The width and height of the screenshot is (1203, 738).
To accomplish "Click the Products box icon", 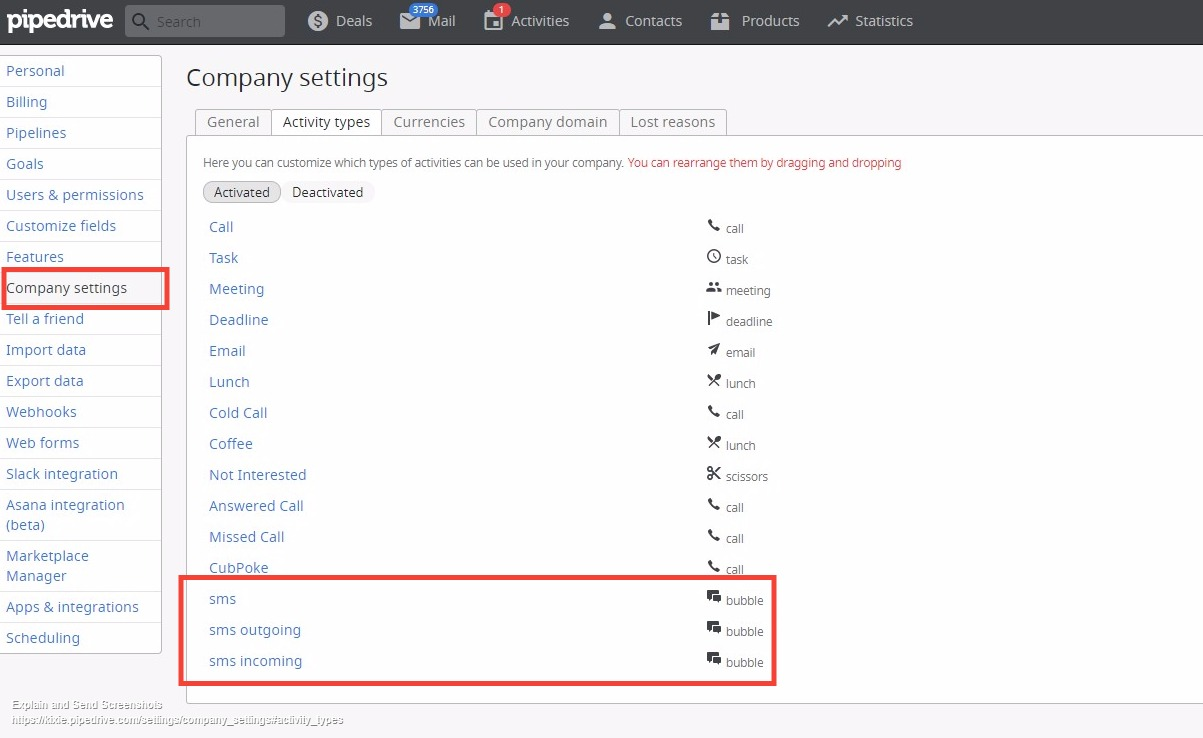I will 720,21.
